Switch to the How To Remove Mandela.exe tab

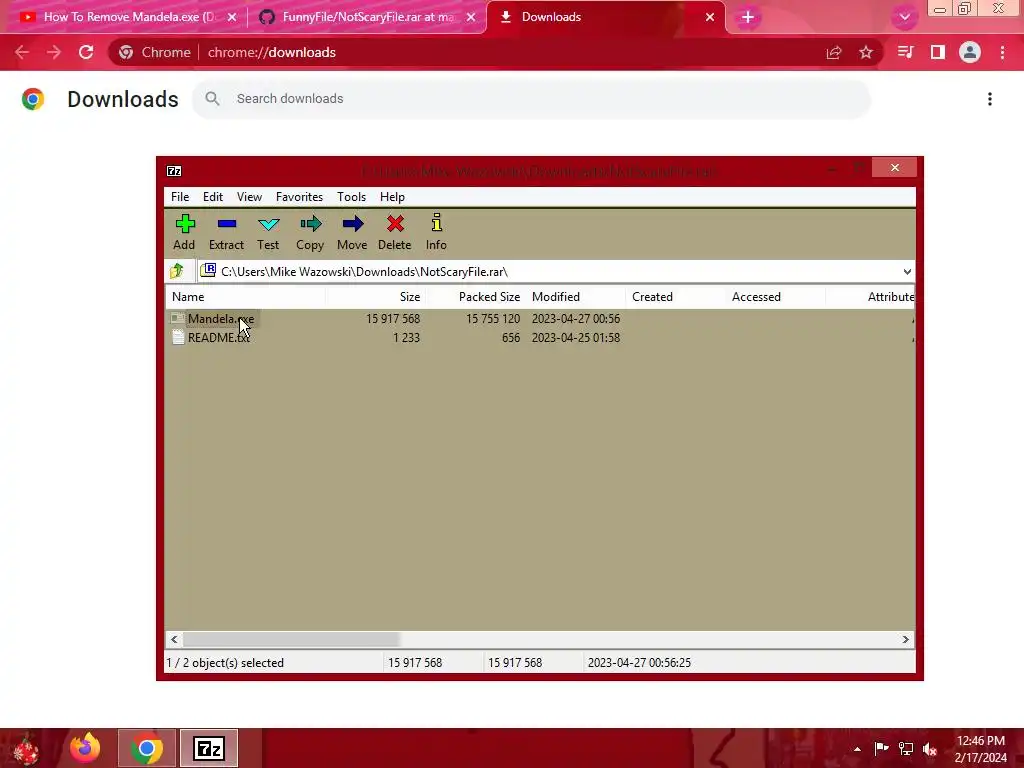click(x=128, y=17)
